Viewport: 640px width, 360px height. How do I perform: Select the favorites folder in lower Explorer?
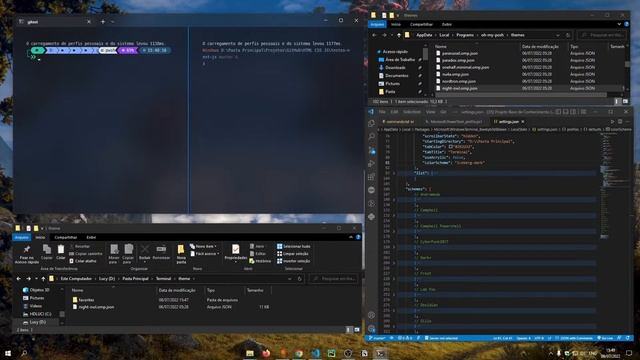[x=83, y=300]
